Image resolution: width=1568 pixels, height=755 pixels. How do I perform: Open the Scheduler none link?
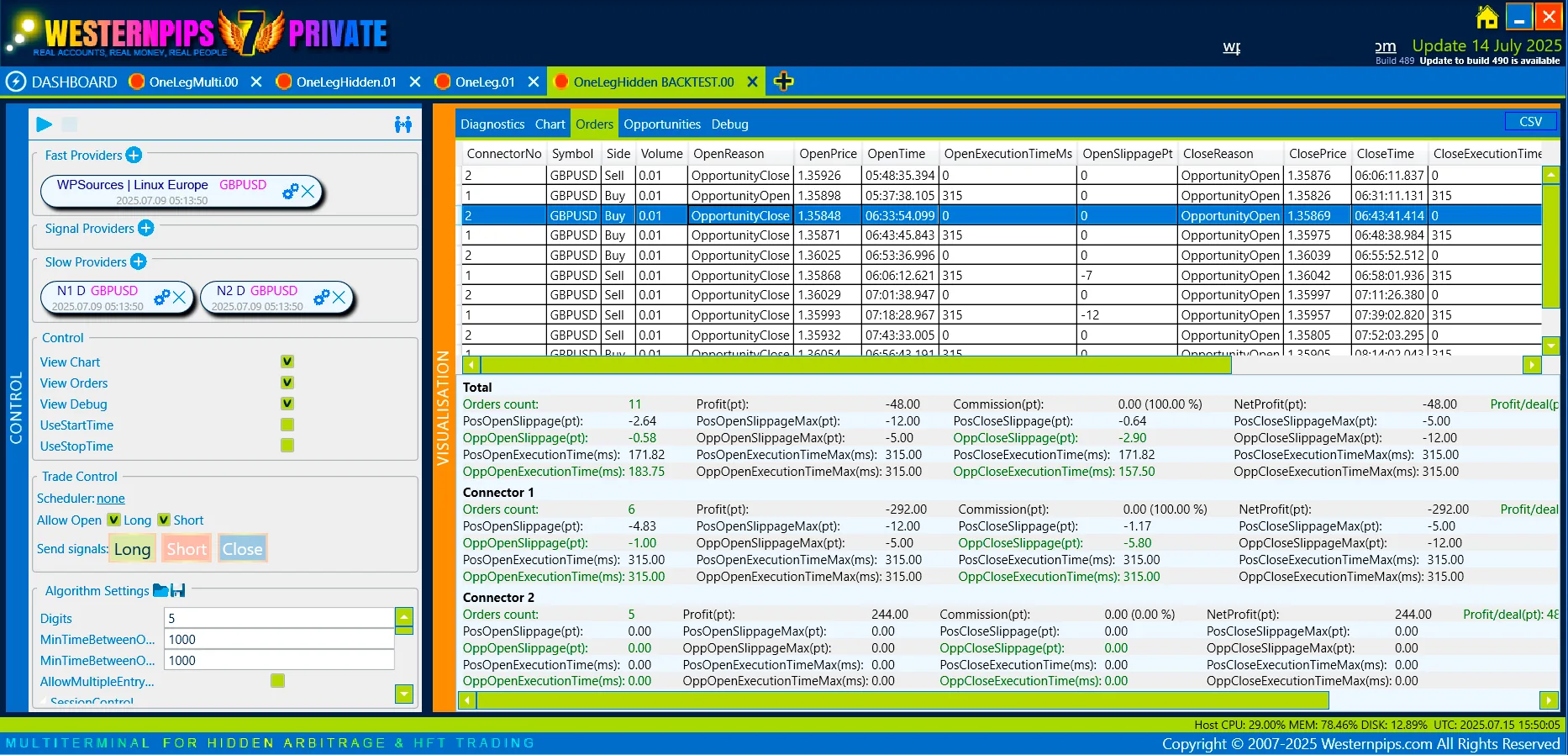(x=111, y=499)
